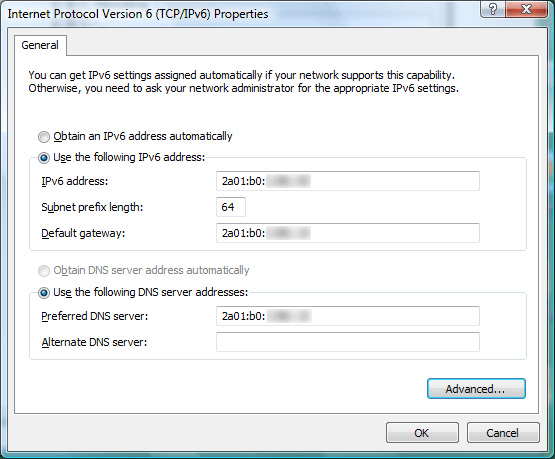Click the Preferred DNS server field
555x459 pixels.
click(348, 316)
